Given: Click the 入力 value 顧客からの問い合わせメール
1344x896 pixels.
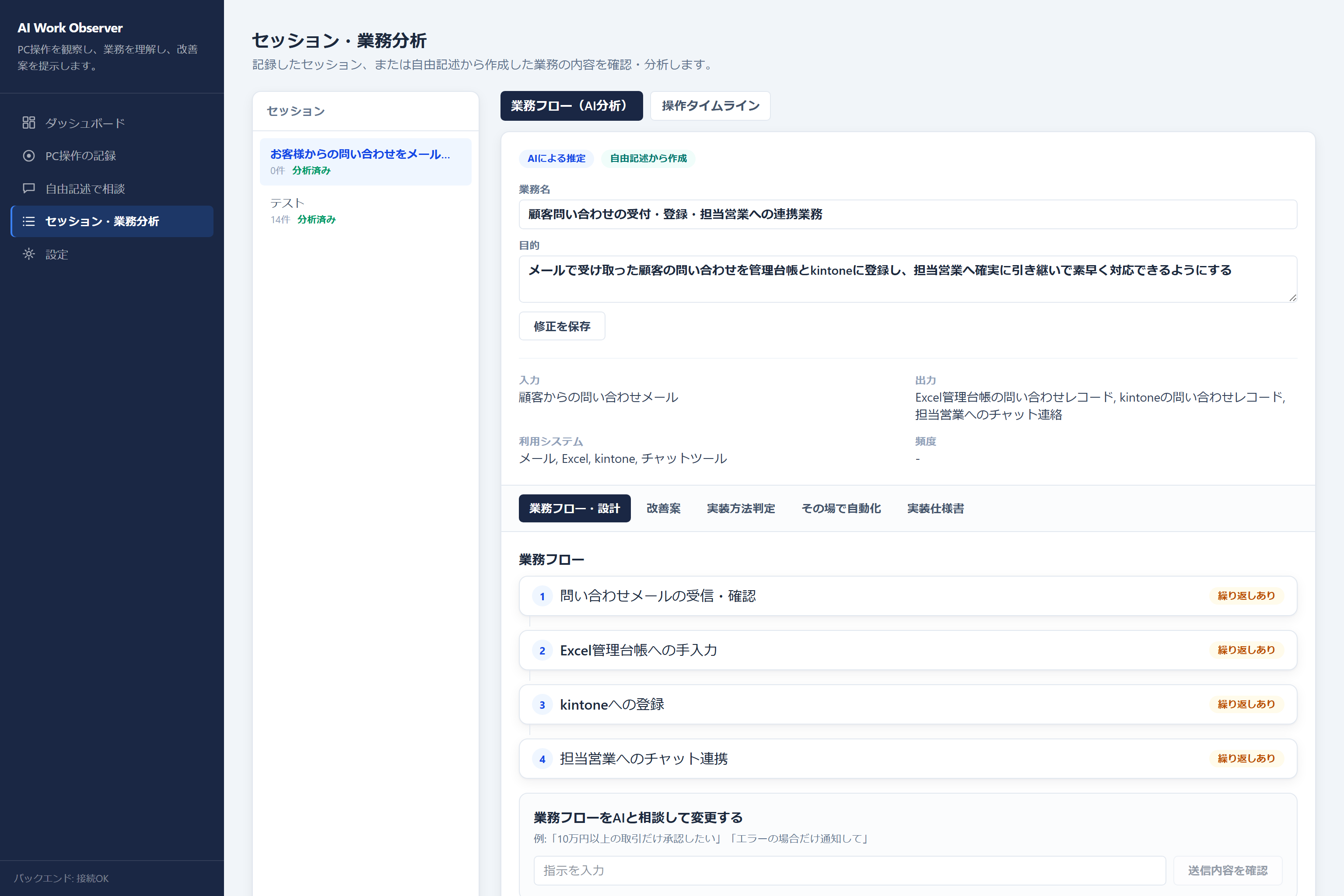Looking at the screenshot, I should [x=598, y=397].
